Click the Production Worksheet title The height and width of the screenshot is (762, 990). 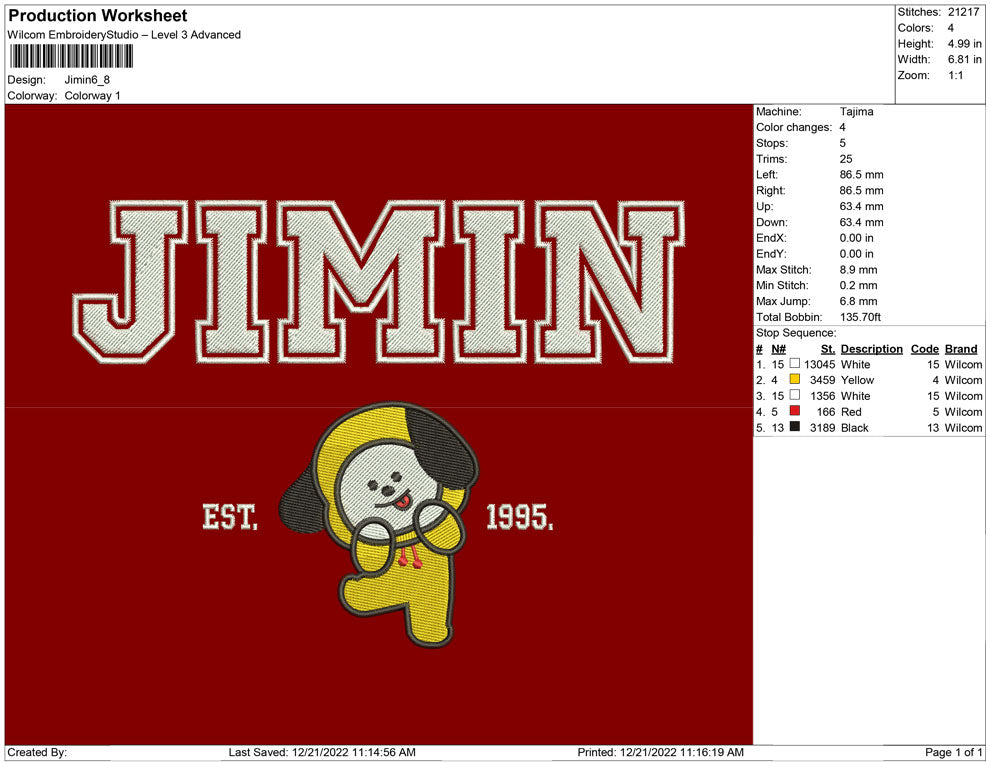pyautogui.click(x=98, y=16)
